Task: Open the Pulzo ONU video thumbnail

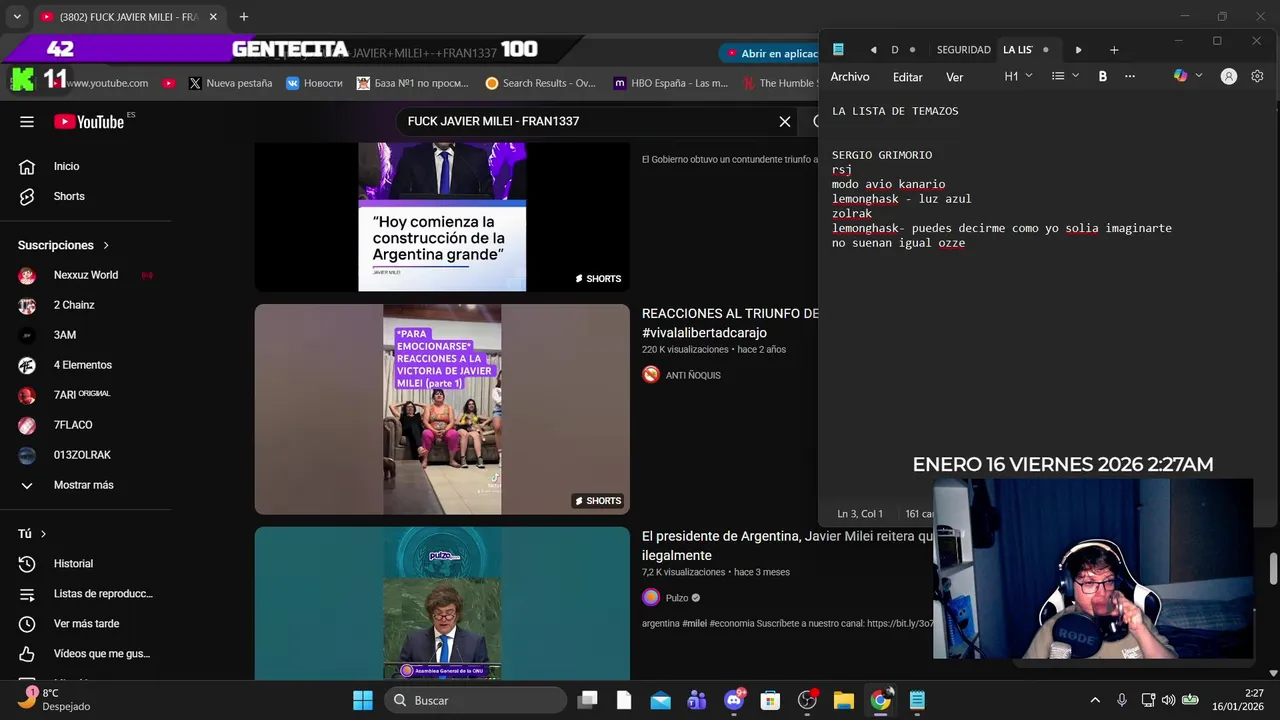Action: [442, 604]
